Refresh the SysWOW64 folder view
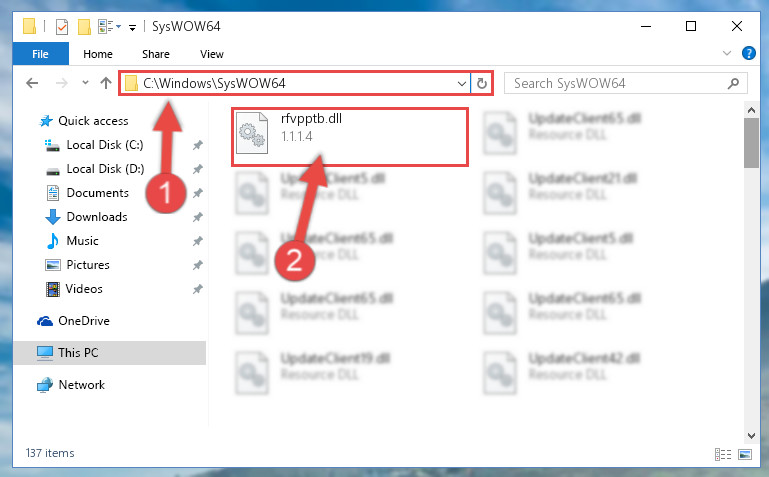769x477 pixels. [x=482, y=84]
